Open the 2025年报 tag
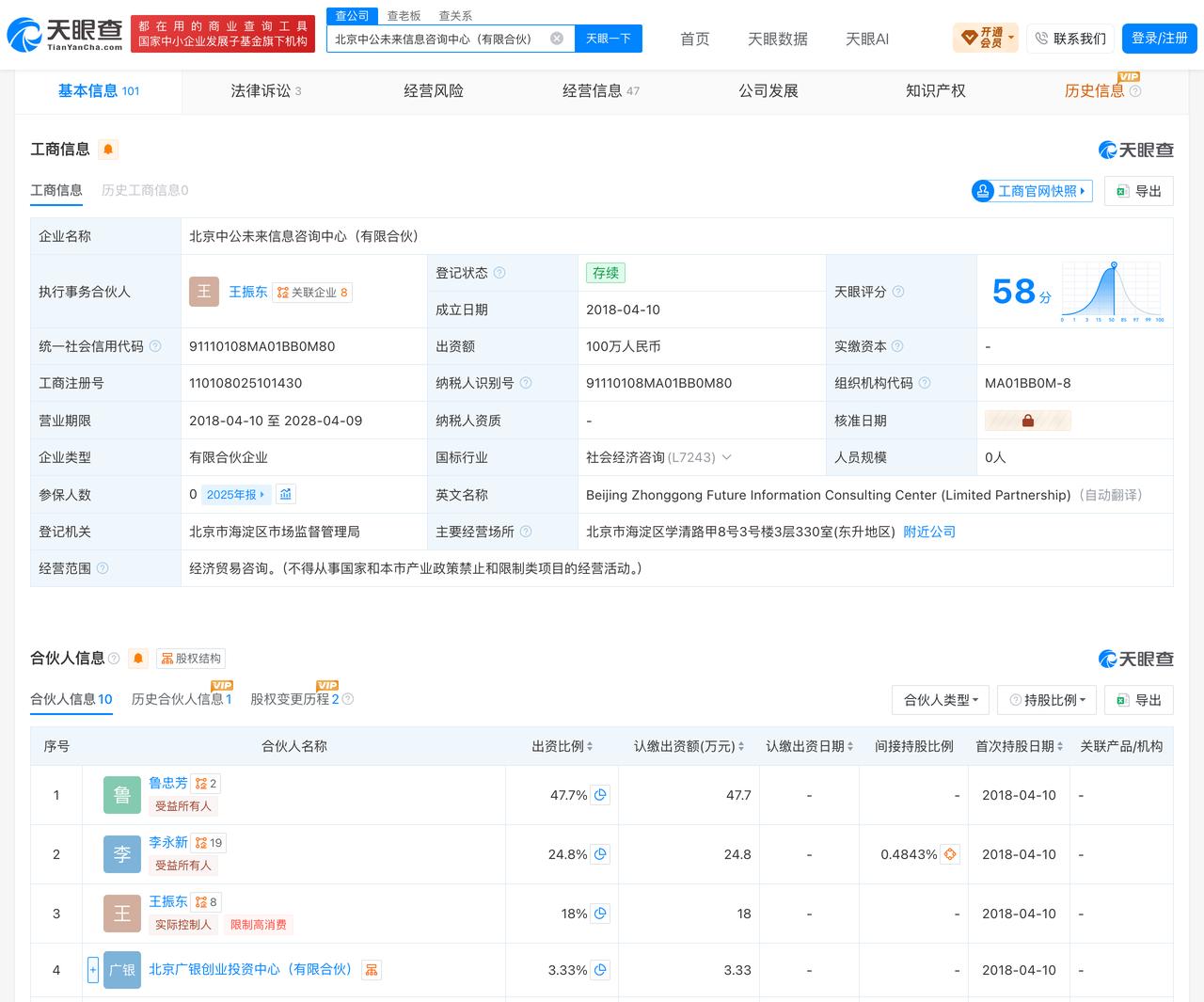Screen dimensions: 1204x1002 [236, 494]
